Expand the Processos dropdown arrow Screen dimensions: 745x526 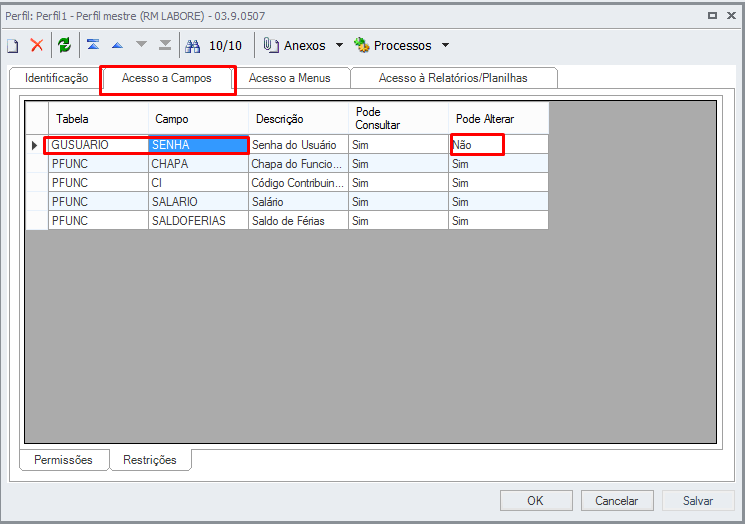pyautogui.click(x=445, y=46)
